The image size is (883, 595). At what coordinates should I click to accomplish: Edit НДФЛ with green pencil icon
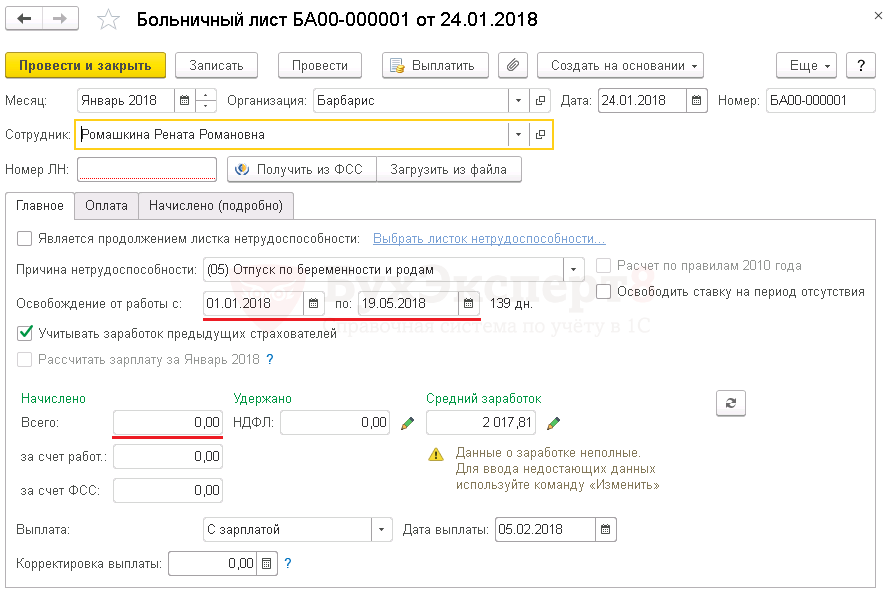pos(407,423)
